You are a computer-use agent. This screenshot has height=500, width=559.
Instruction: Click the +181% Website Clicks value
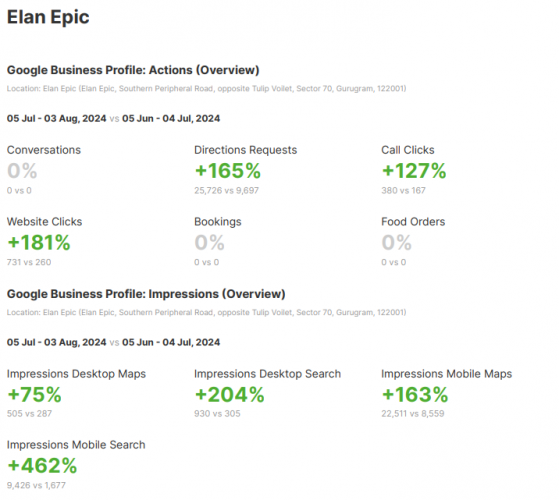pos(39,243)
